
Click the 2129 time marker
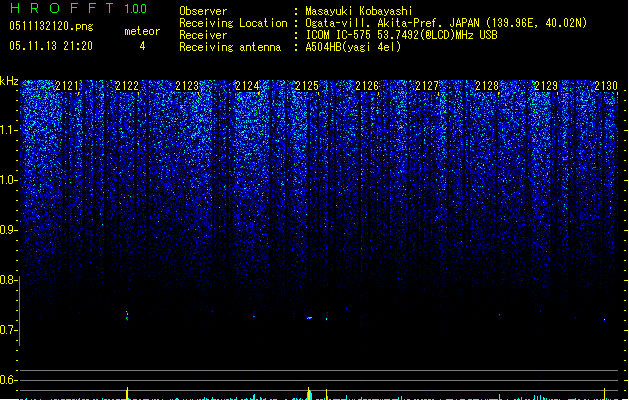[x=546, y=86]
